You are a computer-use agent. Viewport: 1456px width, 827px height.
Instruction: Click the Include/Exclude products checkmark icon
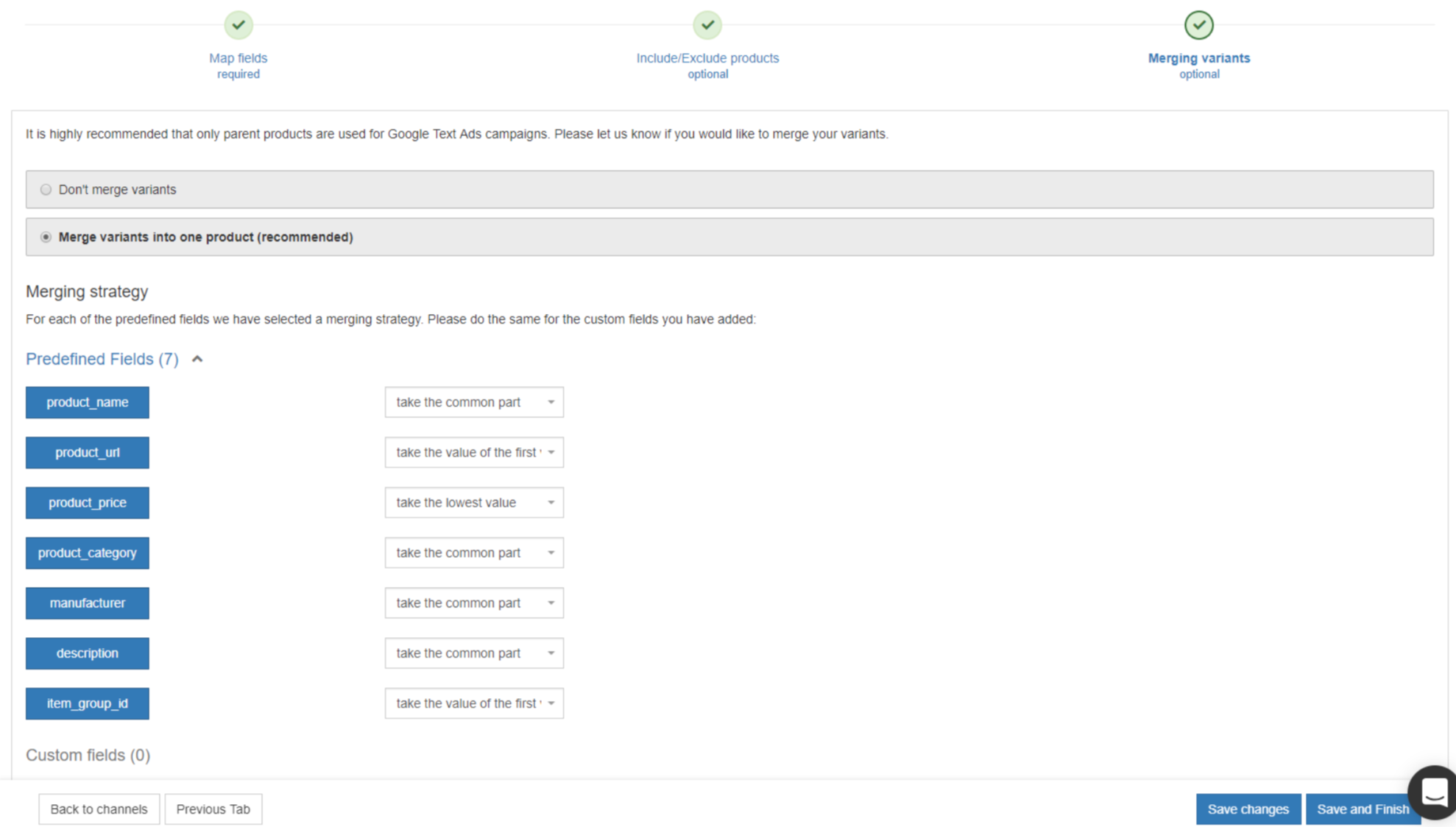pyautogui.click(x=707, y=25)
